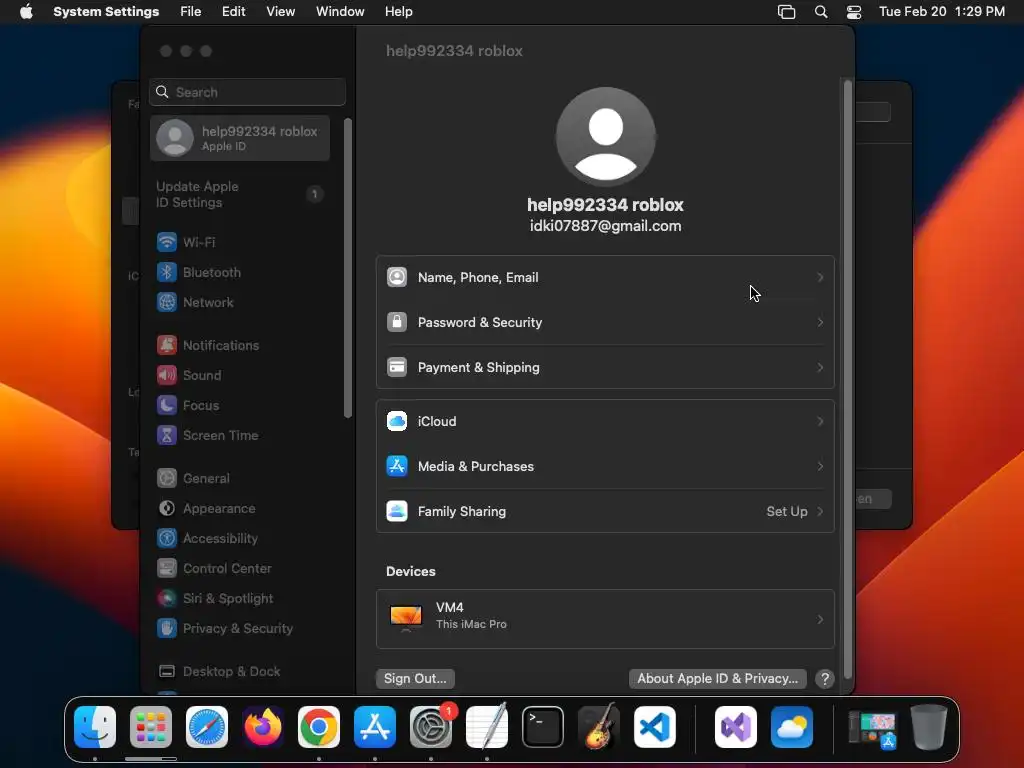Viewport: 1024px width, 768px height.
Task: Launch Safari from the Dock
Action: (x=207, y=727)
